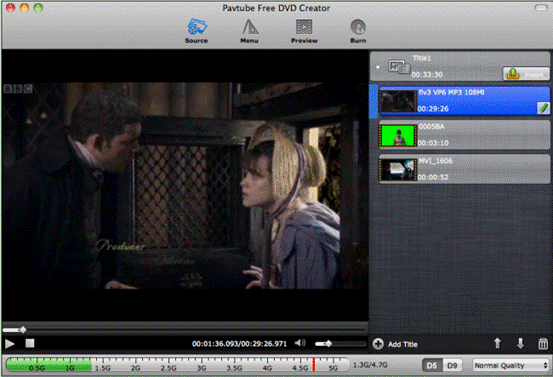Click the video preview frame

click(x=185, y=186)
